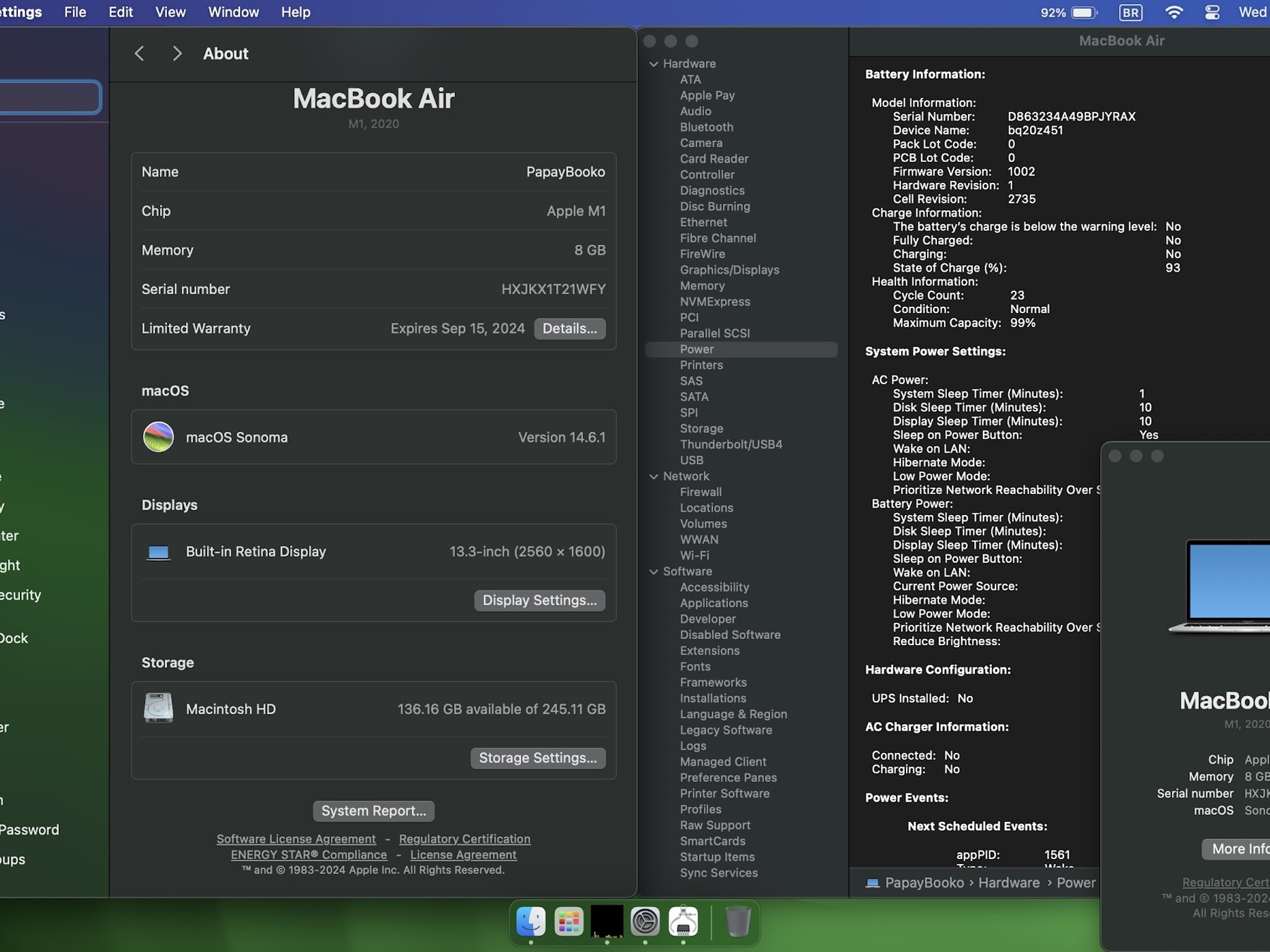The width and height of the screenshot is (1270, 952).
Task: Click the PapayBooko computer name value
Action: pos(566,172)
